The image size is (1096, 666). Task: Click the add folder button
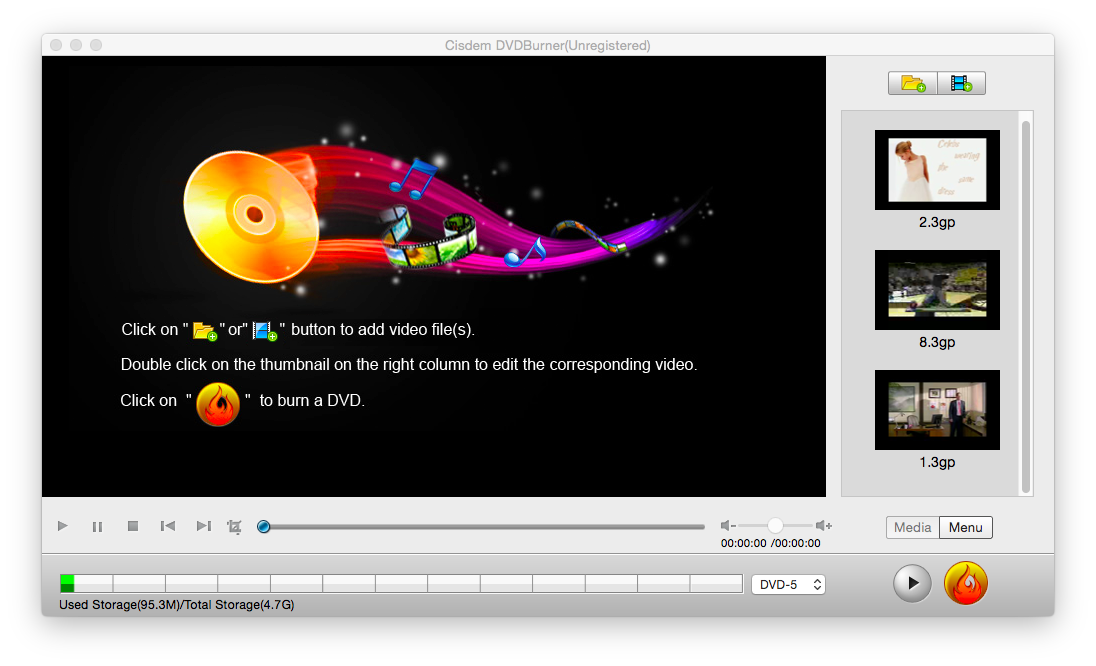click(x=912, y=84)
